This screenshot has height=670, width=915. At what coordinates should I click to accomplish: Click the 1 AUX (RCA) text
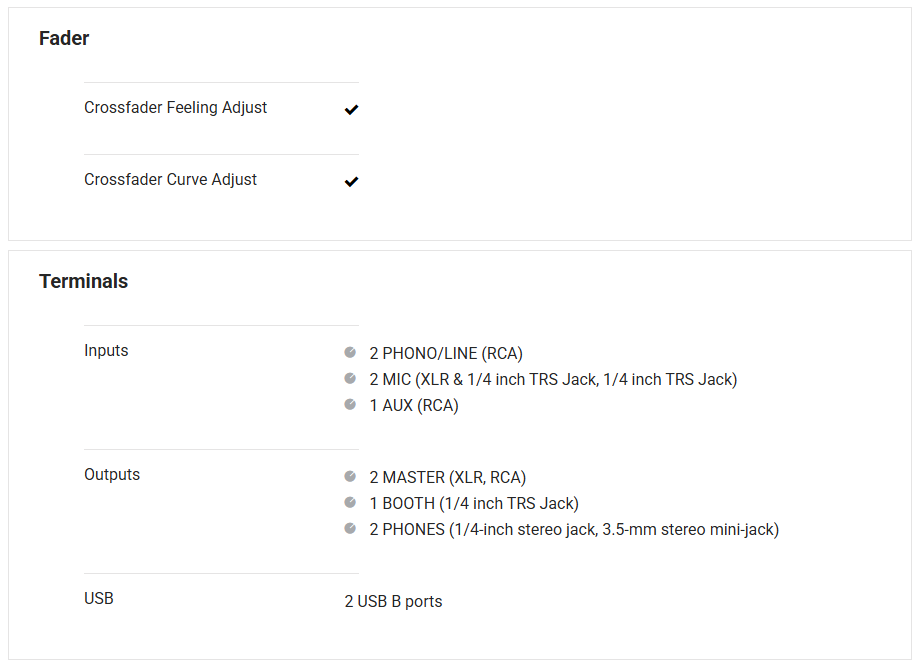(414, 405)
